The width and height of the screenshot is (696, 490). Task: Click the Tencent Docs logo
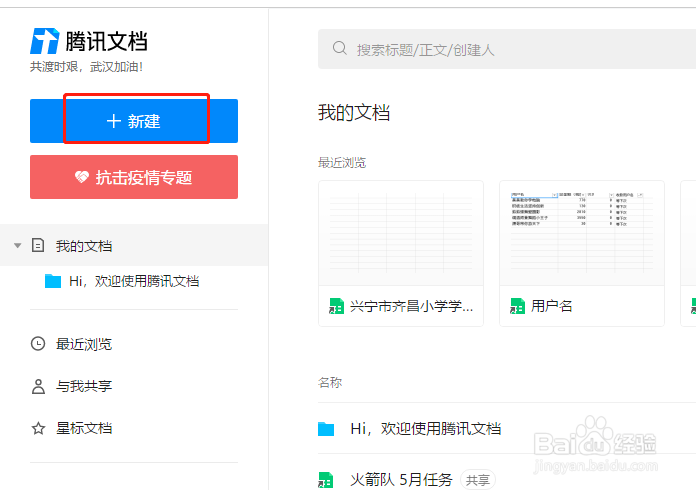(x=88, y=41)
